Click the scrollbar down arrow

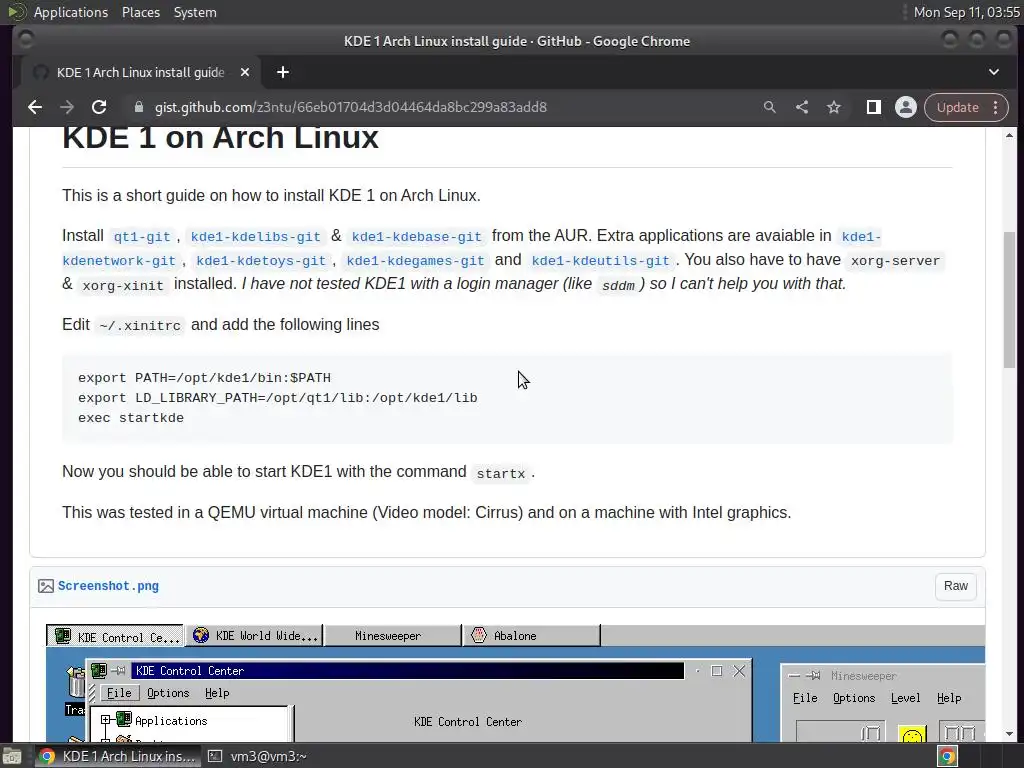1010,734
